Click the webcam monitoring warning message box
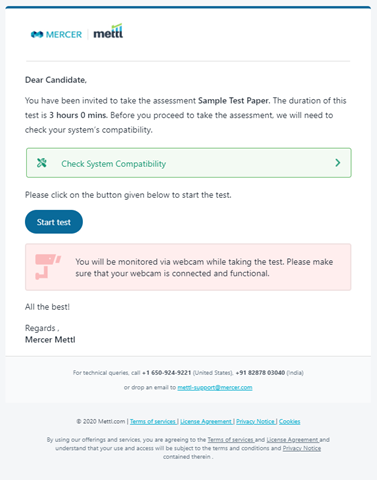 click(x=188, y=267)
